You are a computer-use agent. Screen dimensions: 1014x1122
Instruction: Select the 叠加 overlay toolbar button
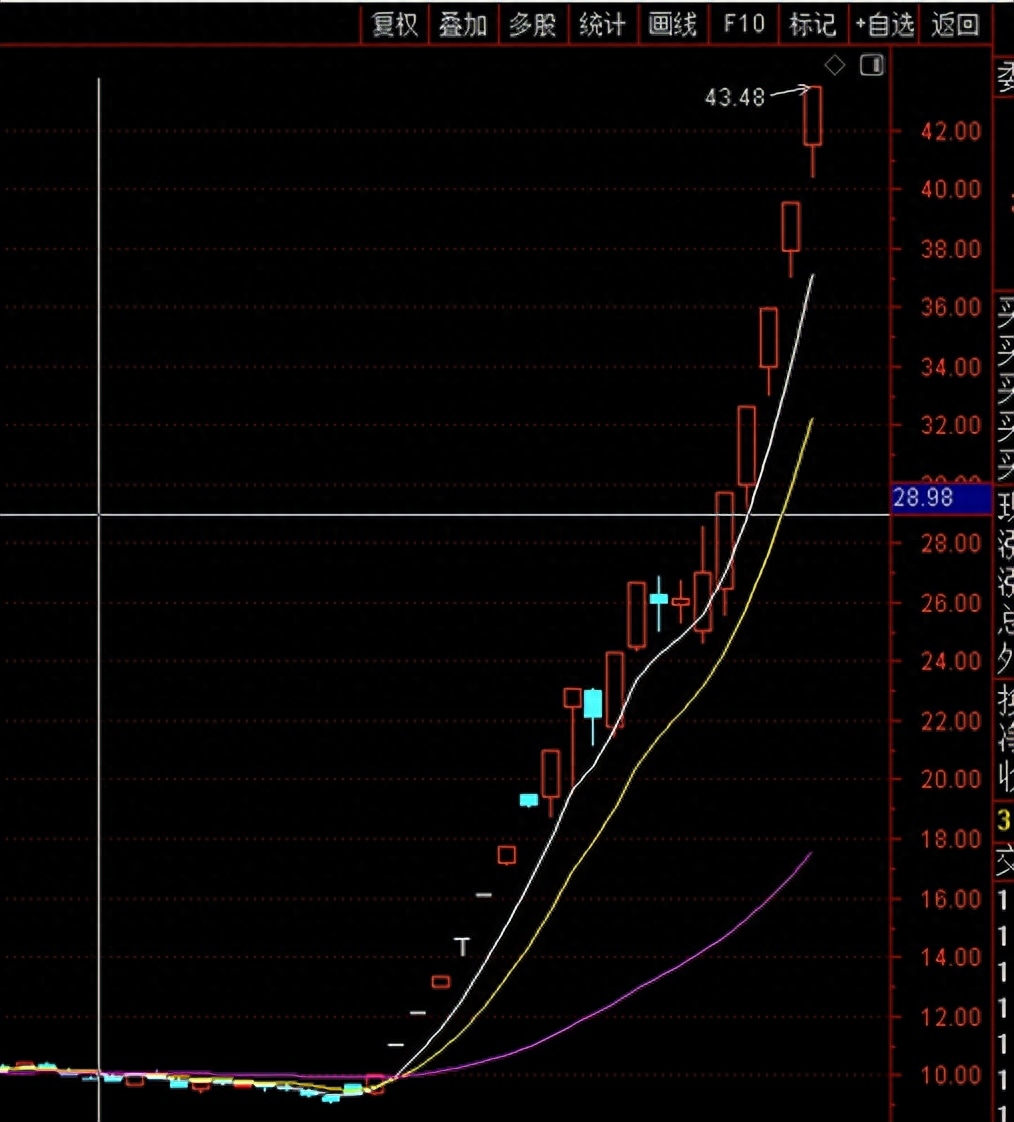click(464, 25)
